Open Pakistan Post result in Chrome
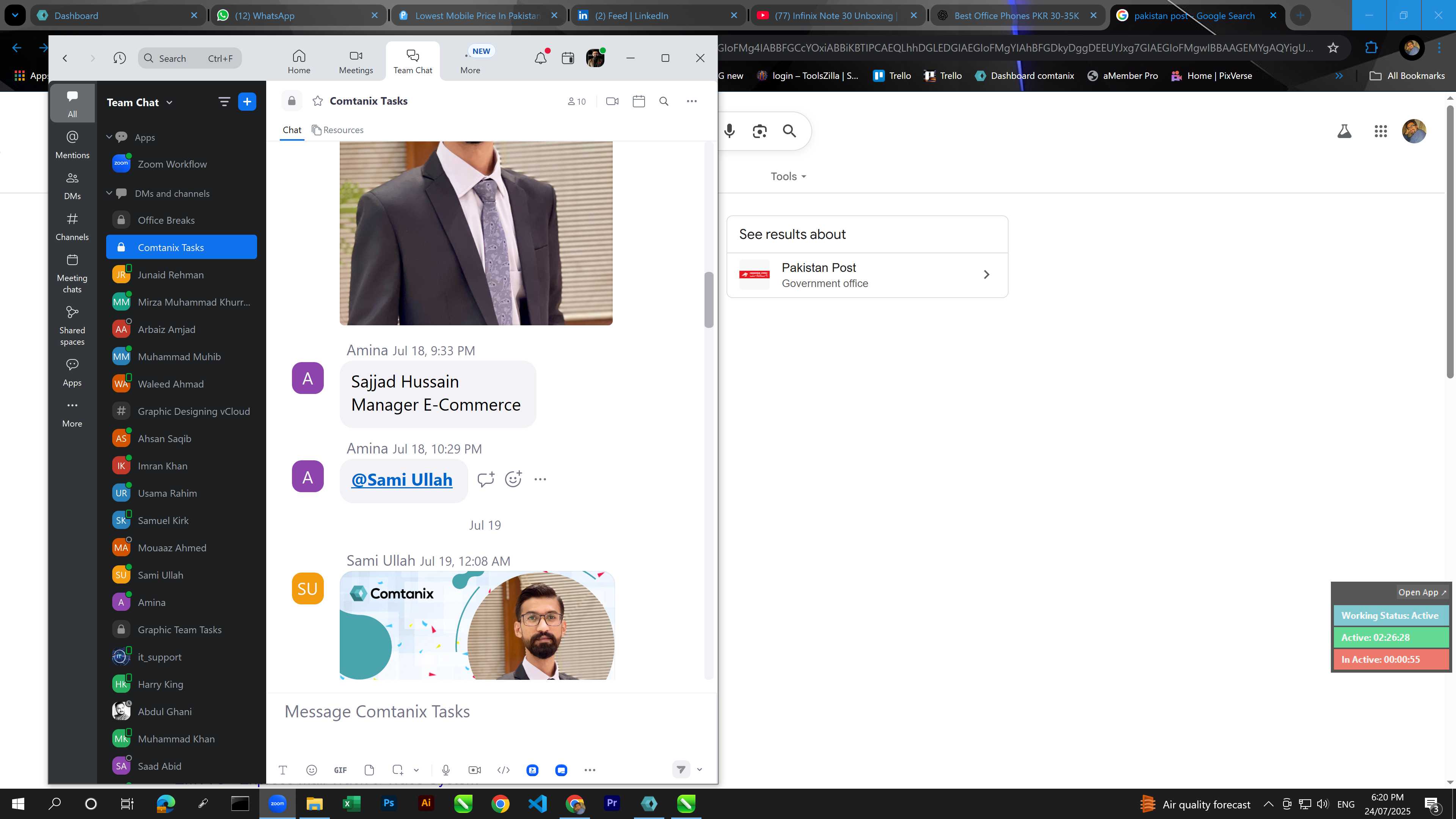The image size is (1456, 819). tap(867, 275)
